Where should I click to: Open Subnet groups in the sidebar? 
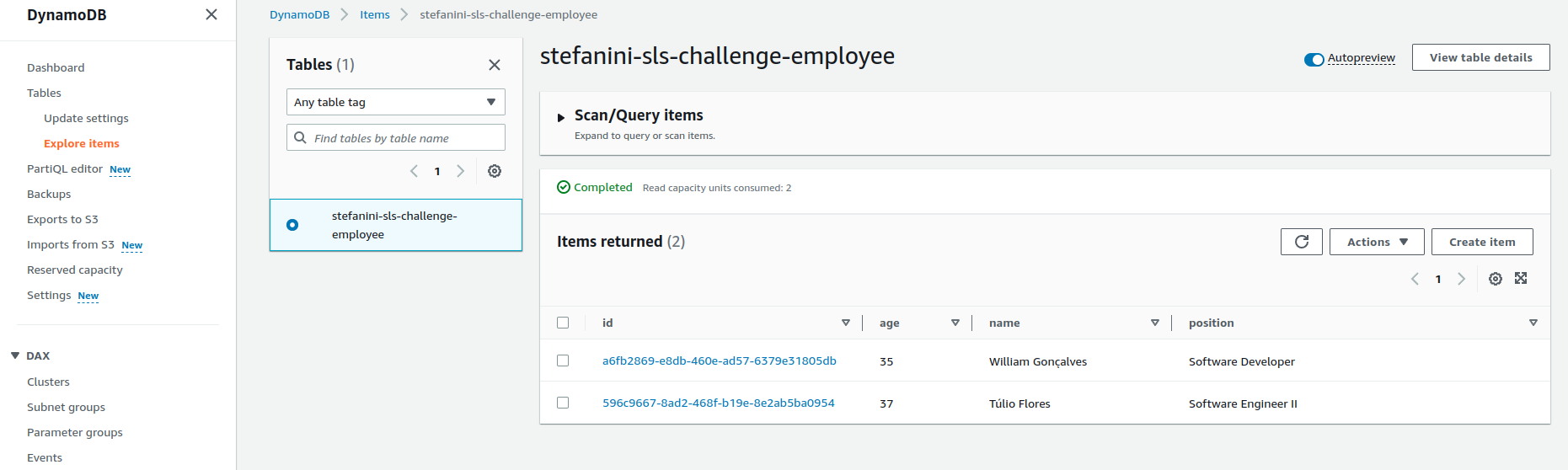[66, 407]
